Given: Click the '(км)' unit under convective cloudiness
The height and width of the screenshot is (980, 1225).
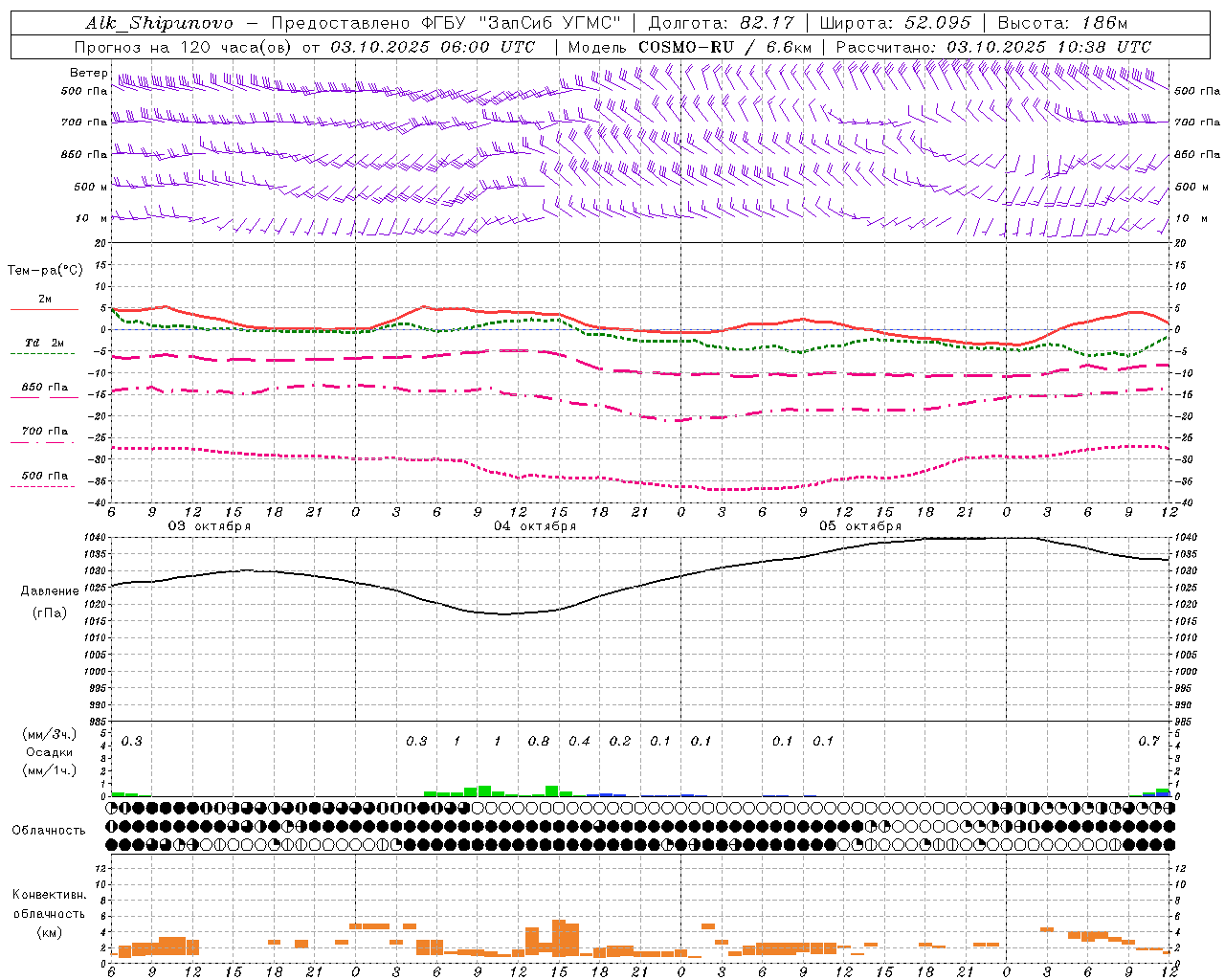Looking at the screenshot, I should click(x=49, y=932).
